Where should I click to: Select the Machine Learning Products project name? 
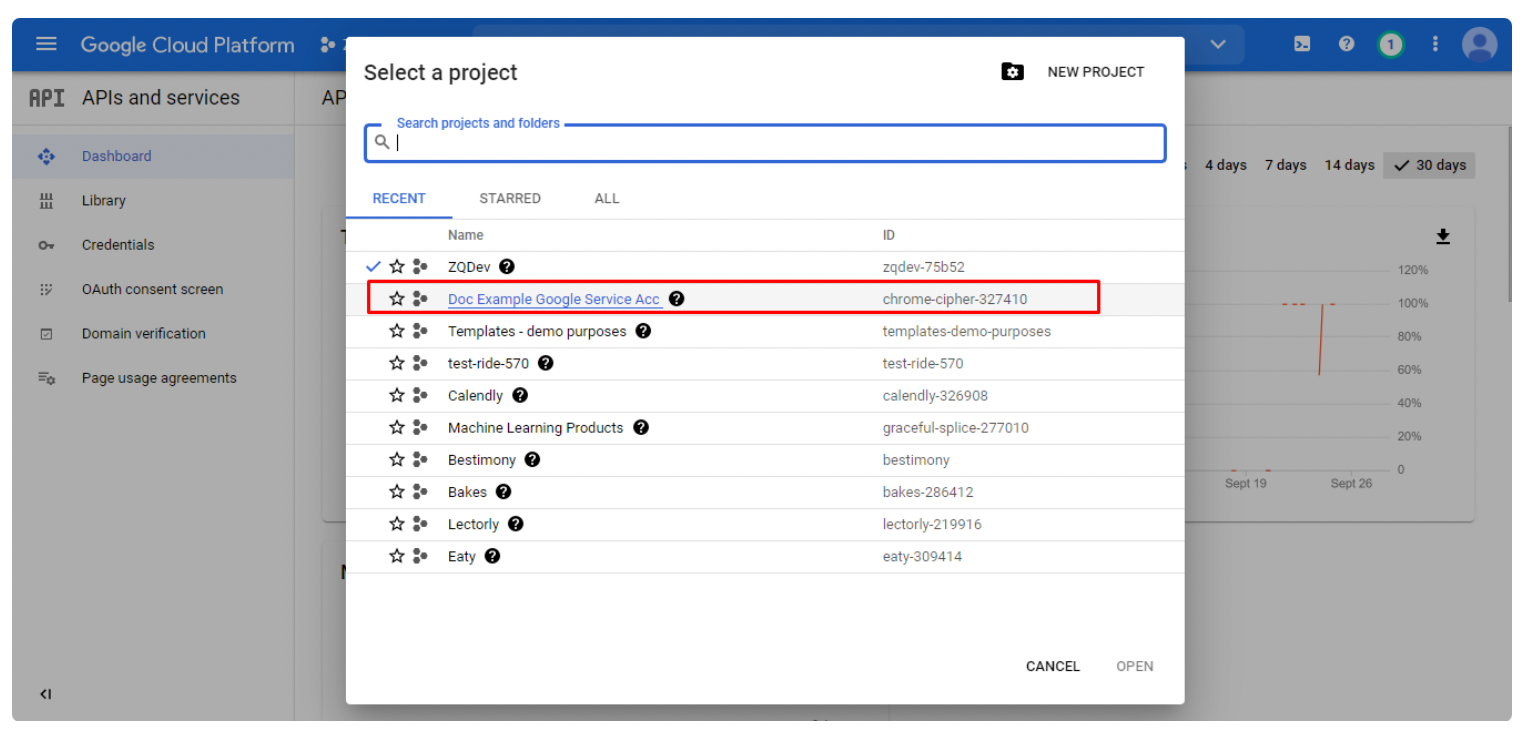click(x=536, y=427)
